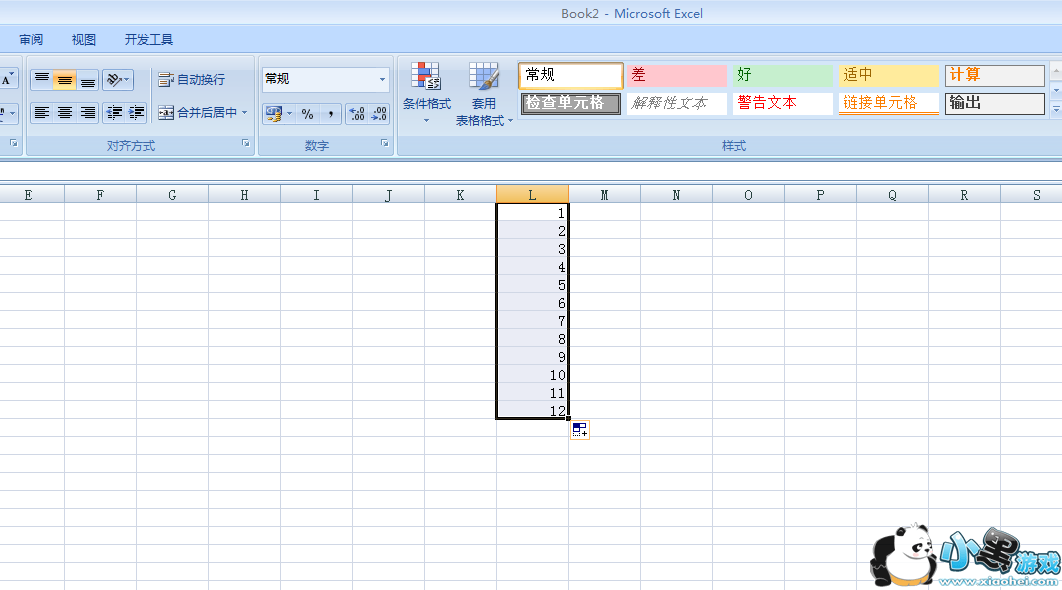Expand the Merge and Center (合并后居中) dropdown arrow

(x=245, y=113)
